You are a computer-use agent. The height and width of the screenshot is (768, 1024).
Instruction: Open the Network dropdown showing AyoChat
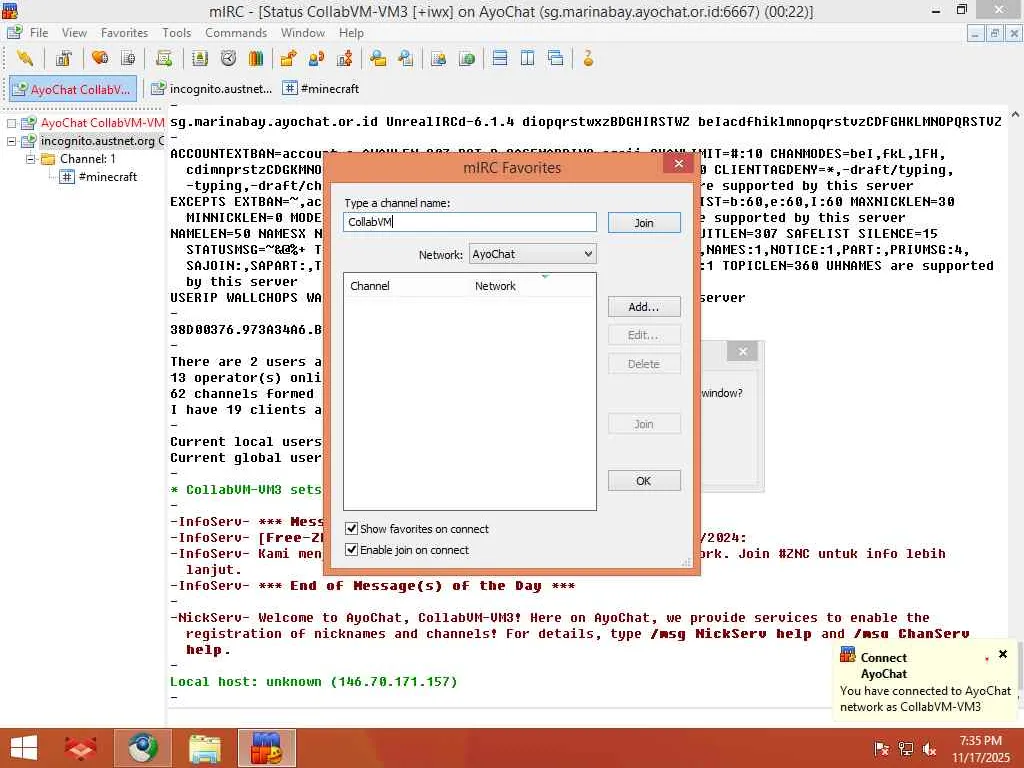tap(532, 254)
